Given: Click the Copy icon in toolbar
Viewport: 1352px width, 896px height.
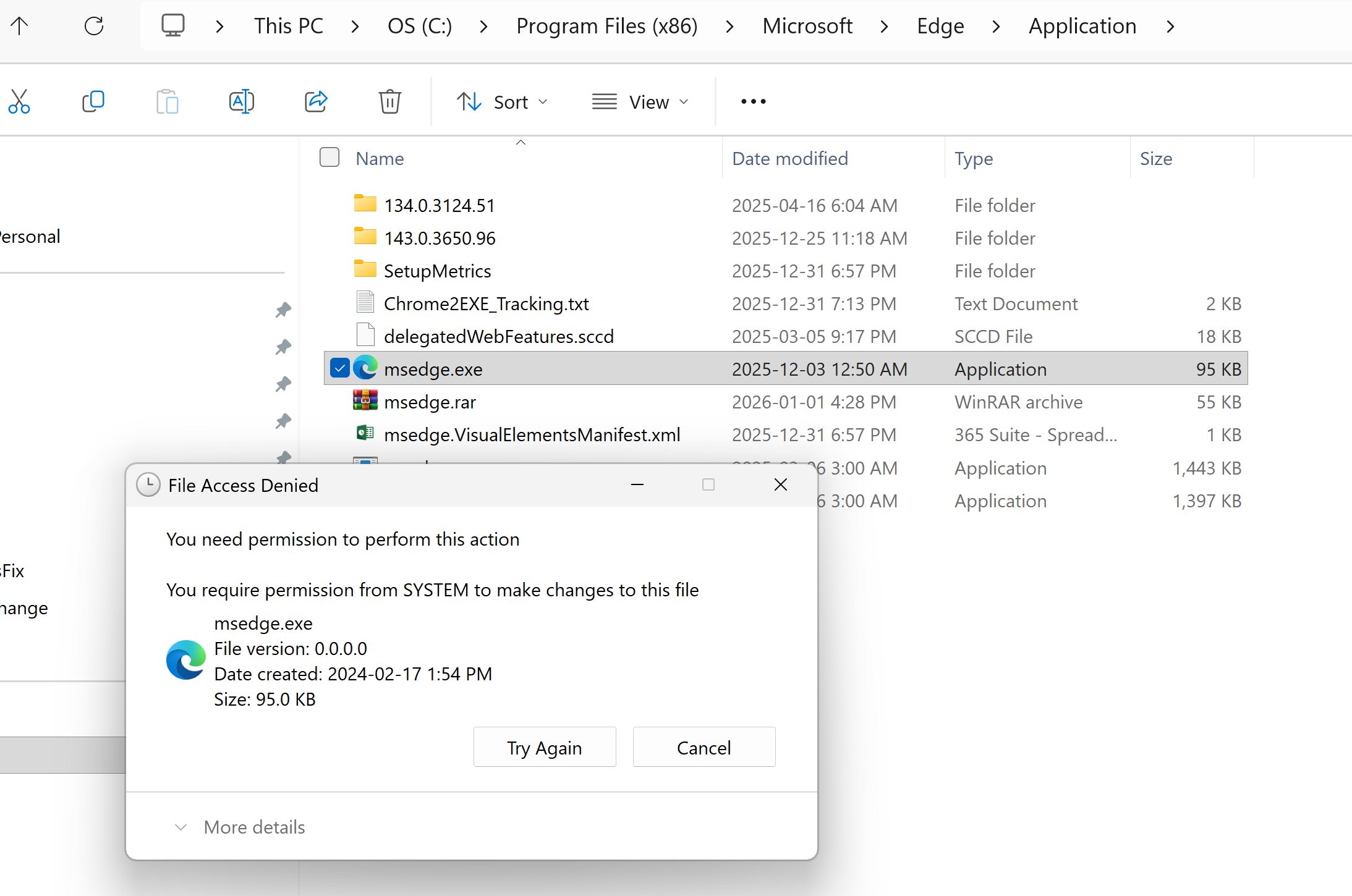Looking at the screenshot, I should 93,101.
